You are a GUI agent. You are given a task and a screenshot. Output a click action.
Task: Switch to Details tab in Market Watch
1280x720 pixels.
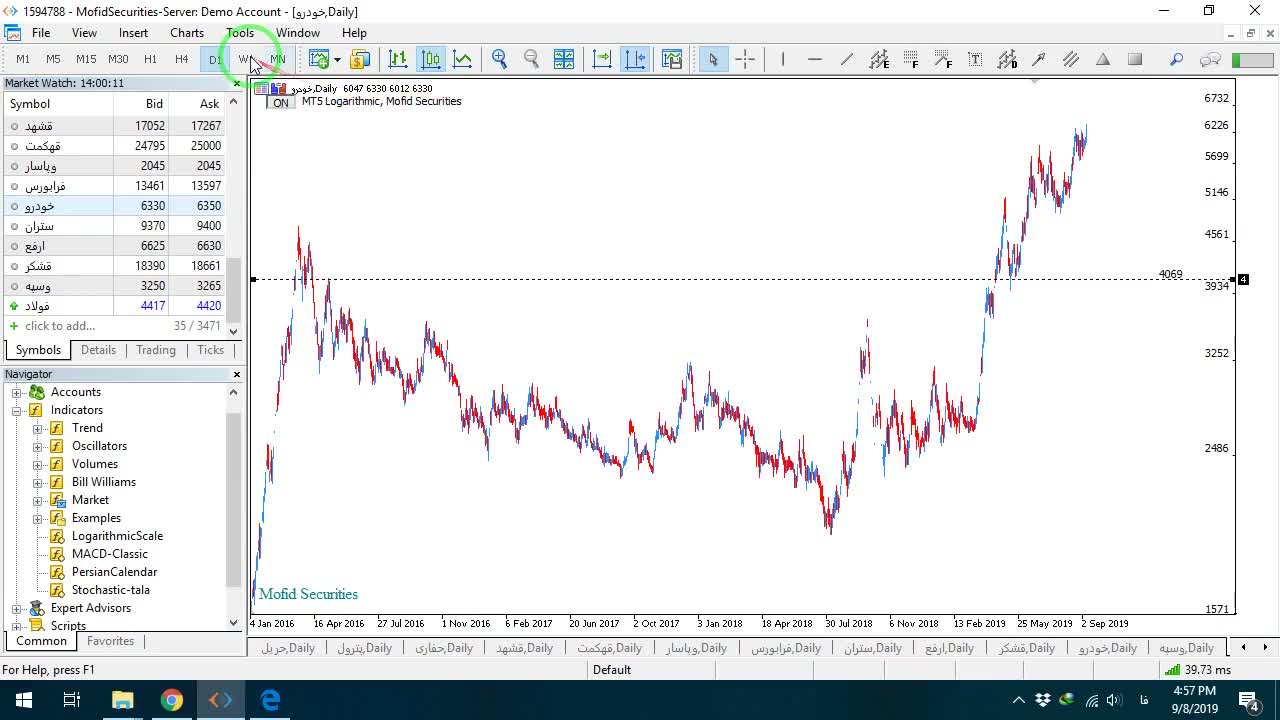98,350
